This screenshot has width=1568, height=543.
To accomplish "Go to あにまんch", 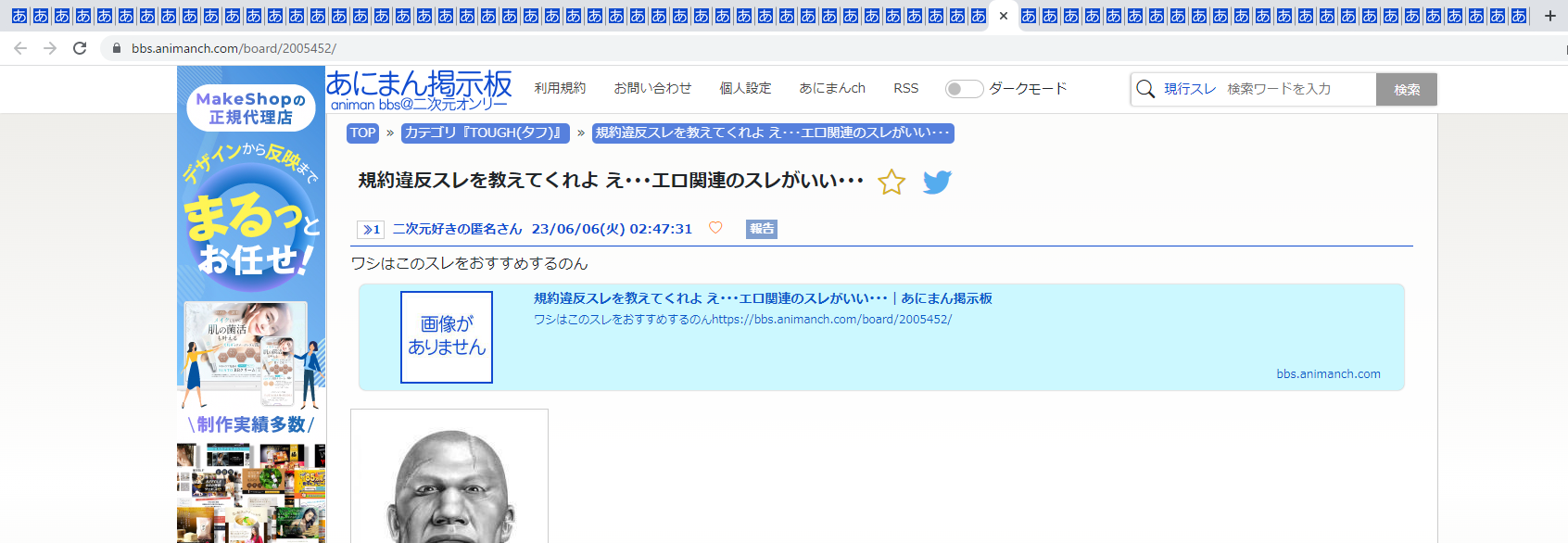I will click(x=832, y=88).
